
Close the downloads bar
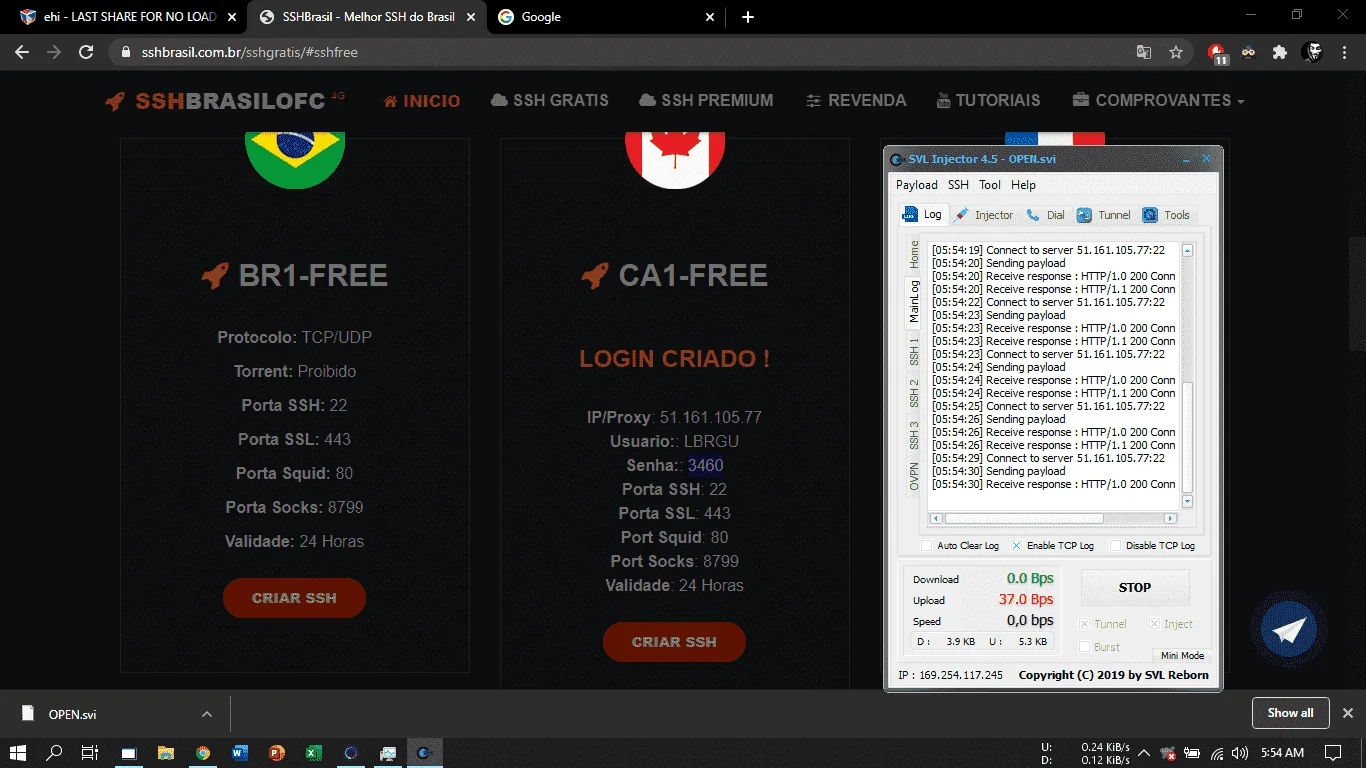tap(1347, 713)
